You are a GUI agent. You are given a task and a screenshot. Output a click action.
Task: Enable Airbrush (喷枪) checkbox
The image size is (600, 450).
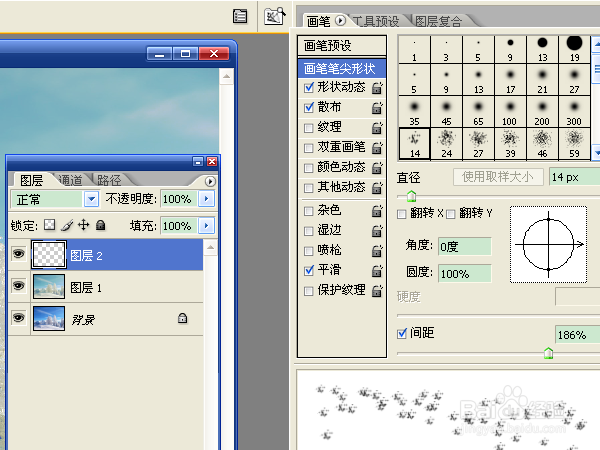click(308, 251)
